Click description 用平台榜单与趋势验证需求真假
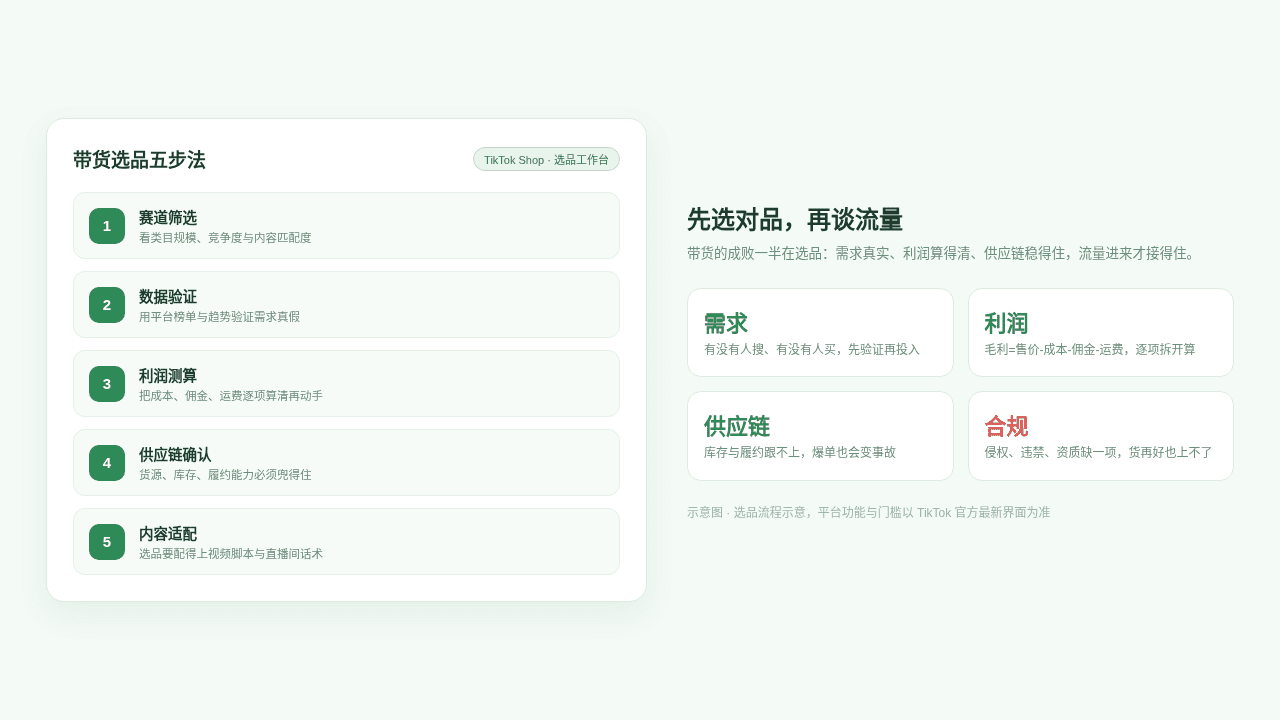Image resolution: width=1280 pixels, height=720 pixels. 219,317
